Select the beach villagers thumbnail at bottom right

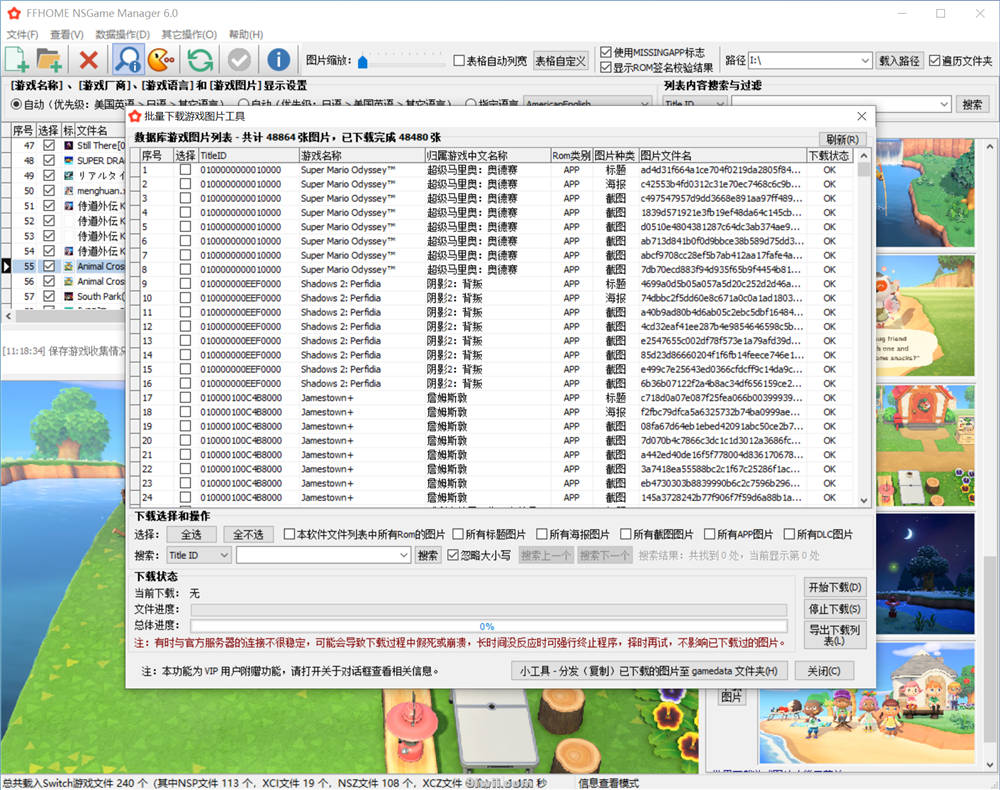pos(867,703)
